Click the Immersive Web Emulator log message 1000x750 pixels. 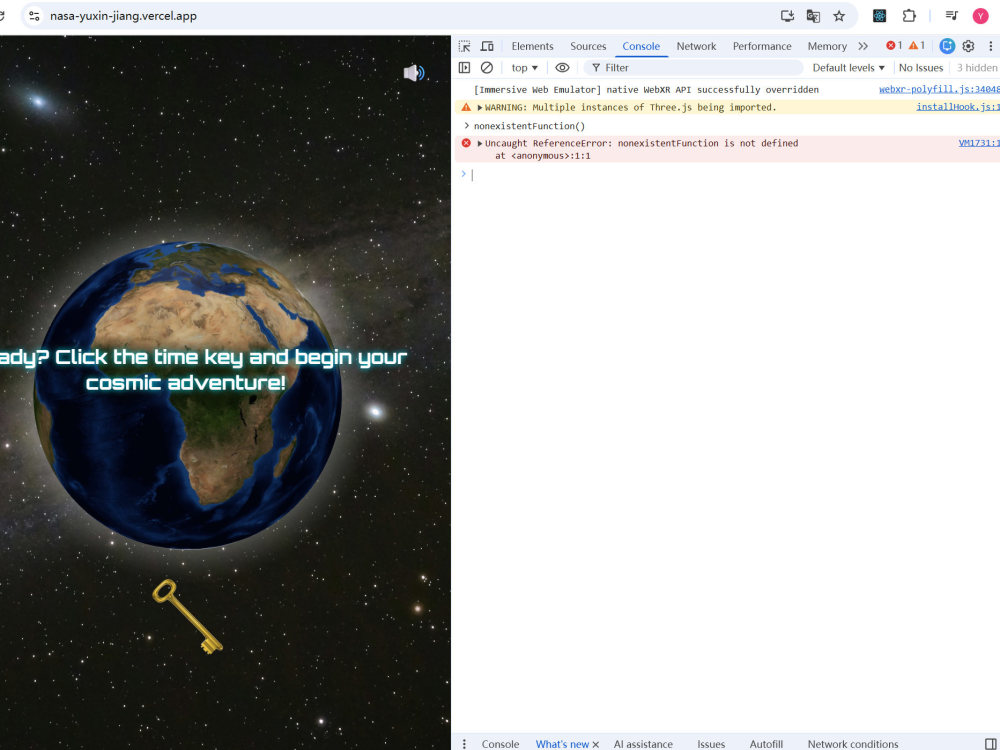pos(645,89)
